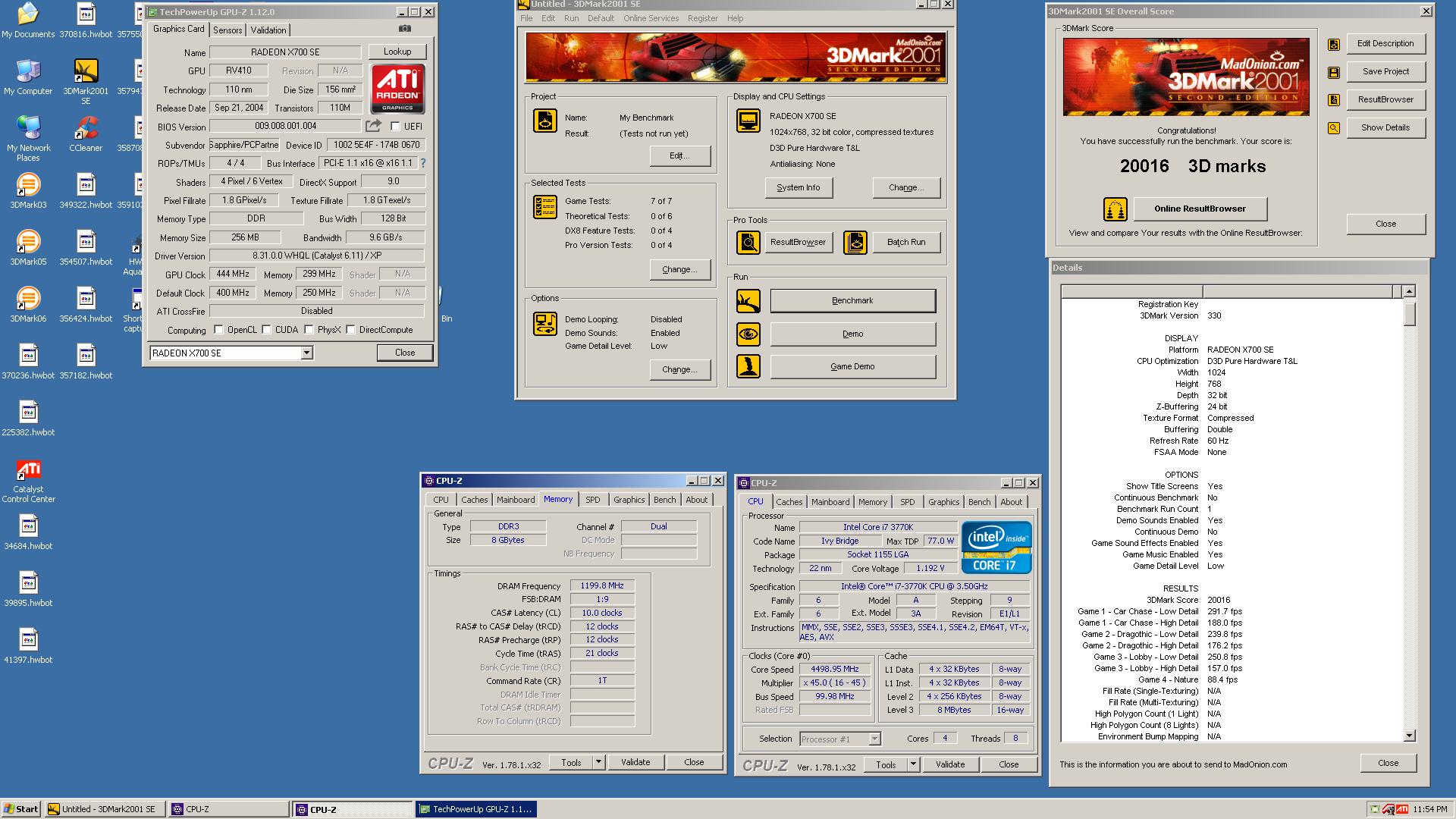1456x819 pixels.
Task: Toggle the DirectCompute checkbox
Action: click(350, 330)
